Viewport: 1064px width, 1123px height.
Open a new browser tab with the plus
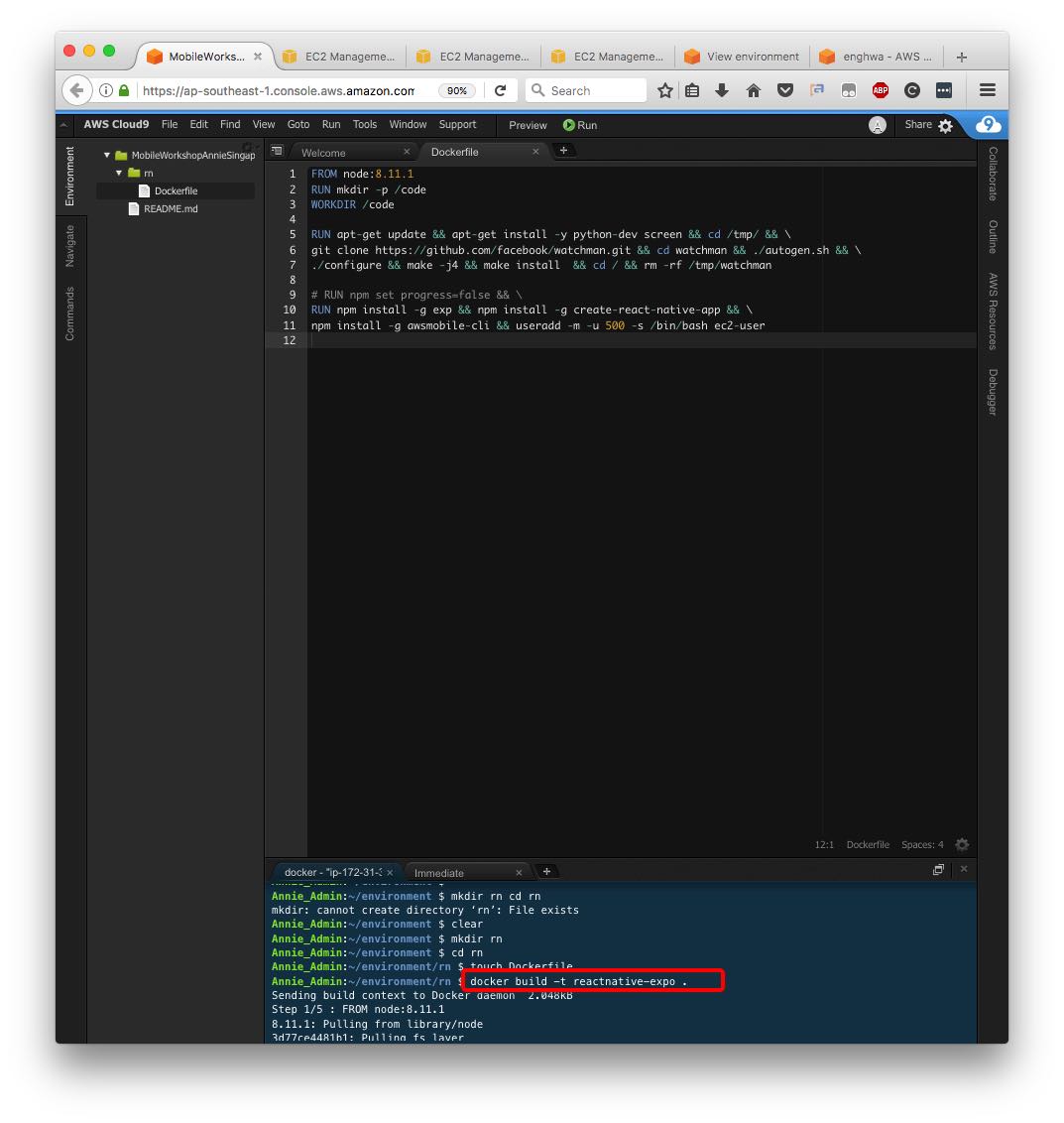pos(962,58)
